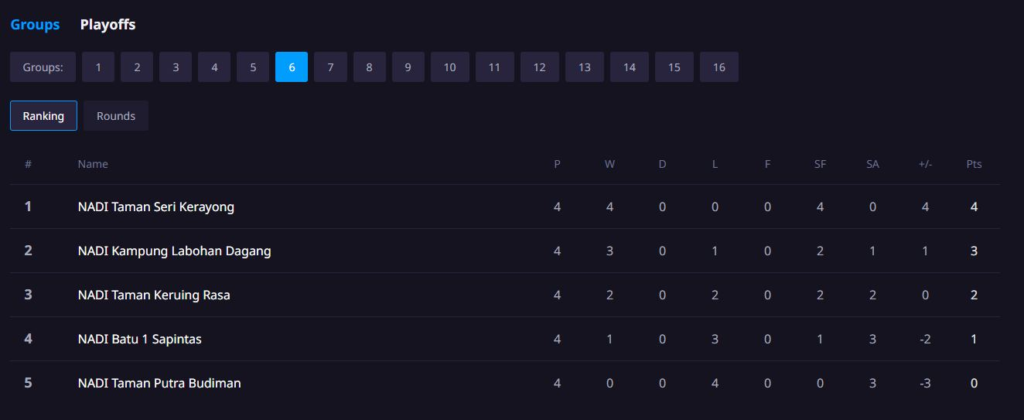Open the Groups tab
This screenshot has height=420, width=1024.
point(35,25)
